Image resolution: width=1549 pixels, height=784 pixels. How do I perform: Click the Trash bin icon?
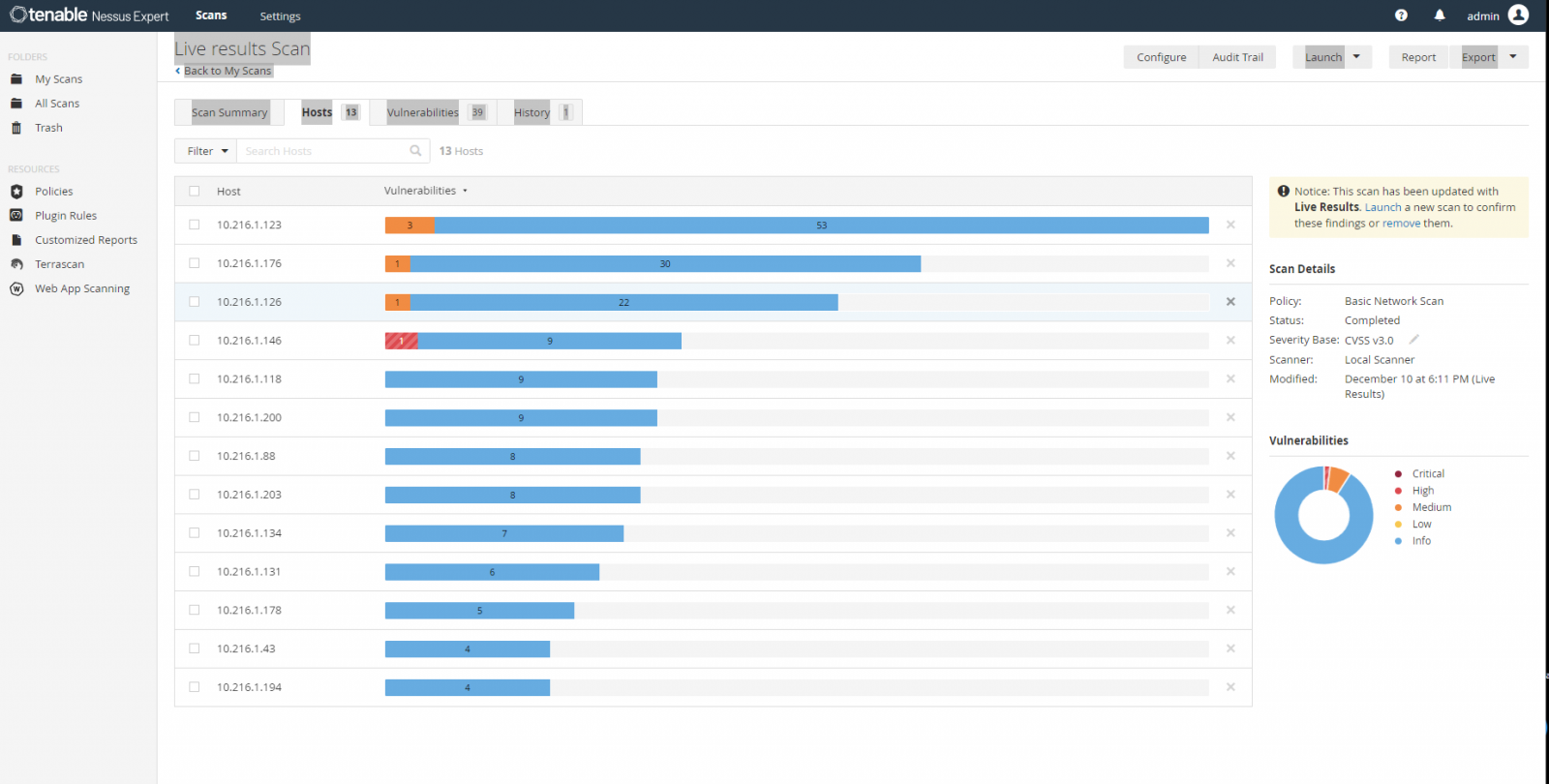tap(16, 128)
